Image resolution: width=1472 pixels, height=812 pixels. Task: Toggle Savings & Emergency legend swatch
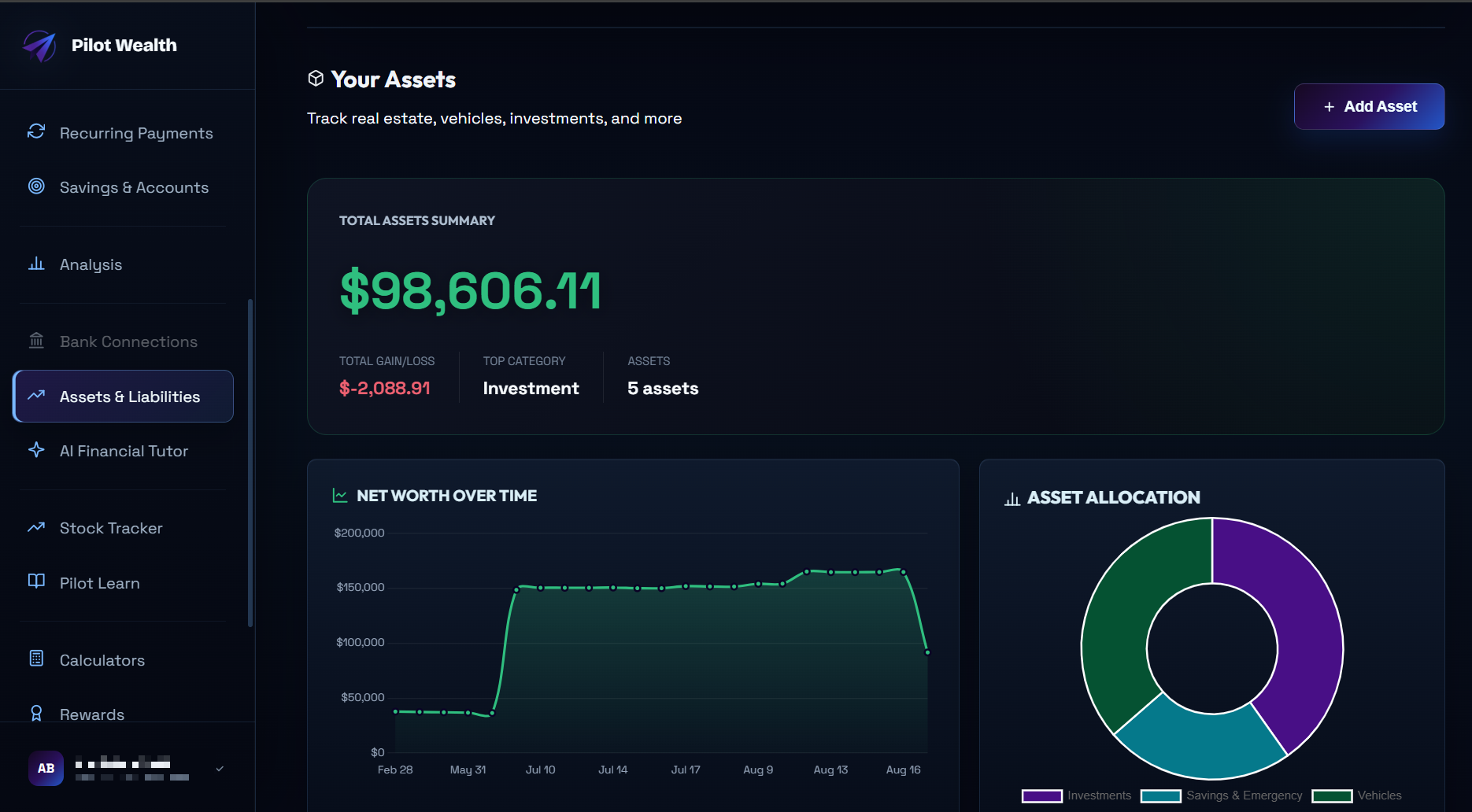[1160, 795]
